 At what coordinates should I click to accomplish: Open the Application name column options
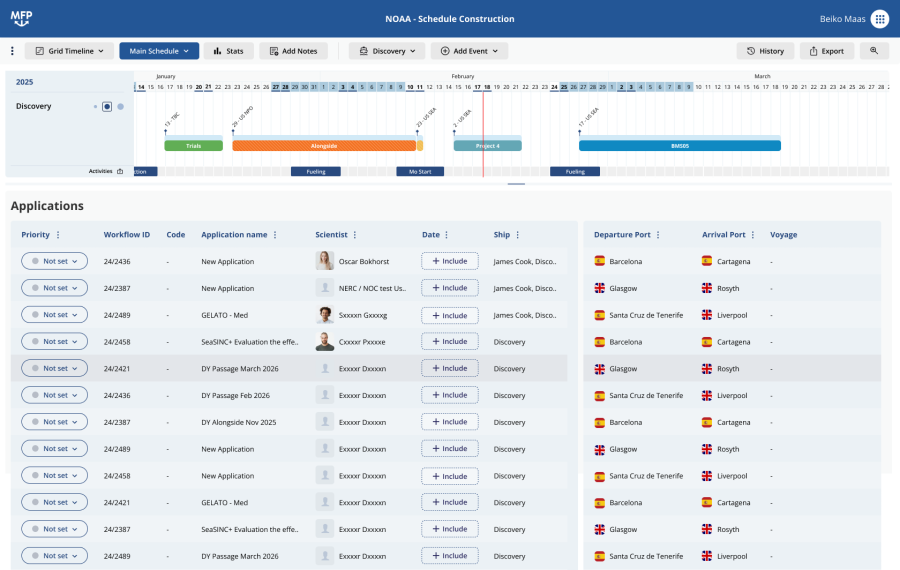[275, 235]
